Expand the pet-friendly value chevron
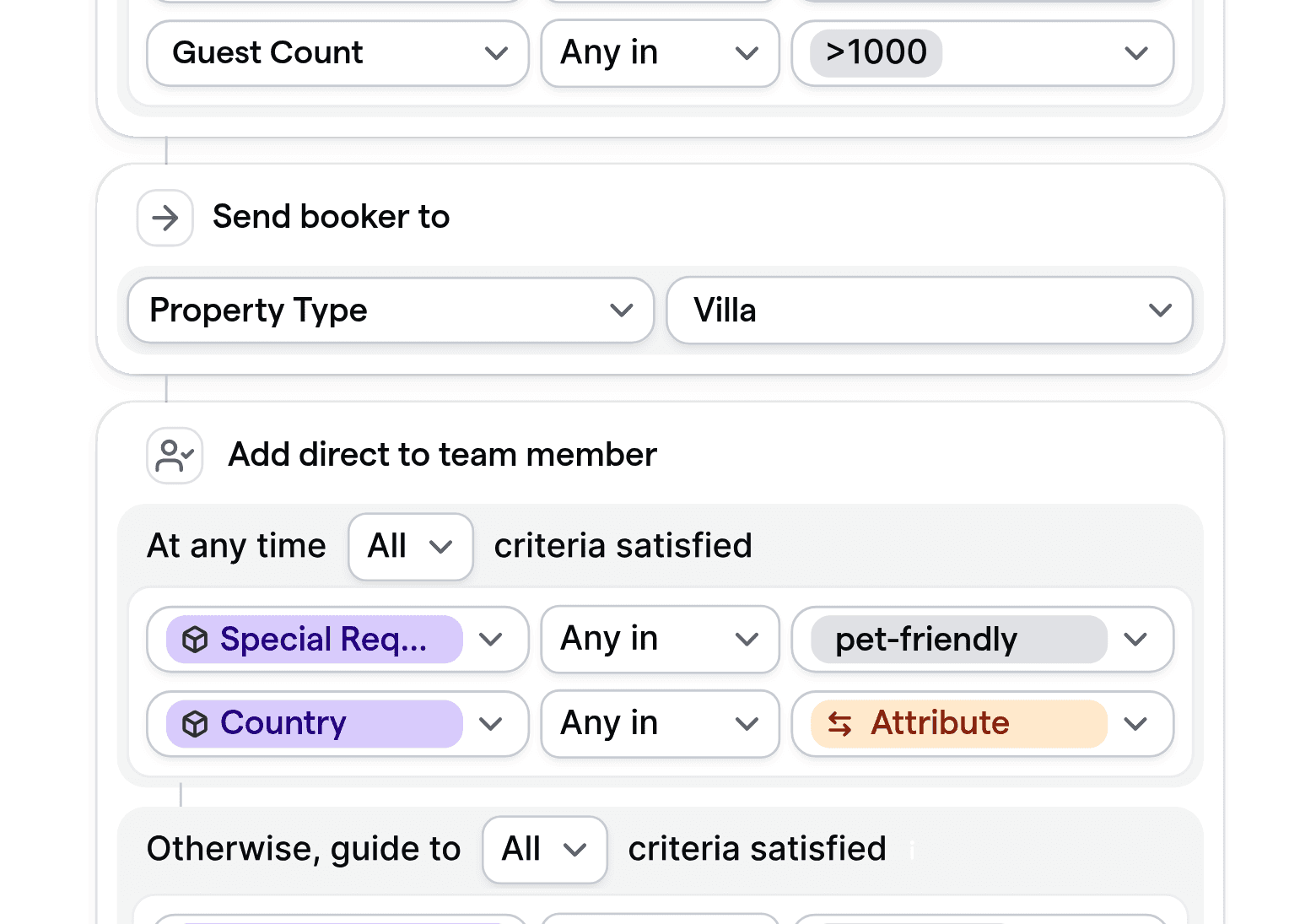The height and width of the screenshot is (924, 1316). [x=1135, y=640]
